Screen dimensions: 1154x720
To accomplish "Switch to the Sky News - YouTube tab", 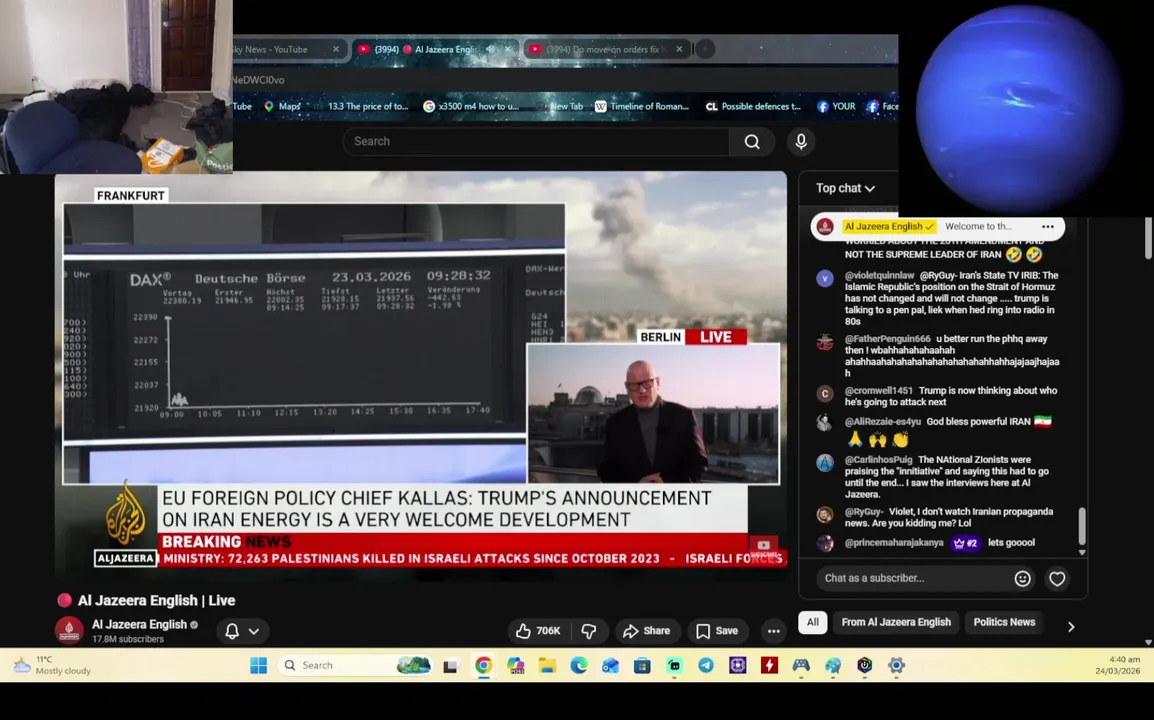I will tap(278, 49).
